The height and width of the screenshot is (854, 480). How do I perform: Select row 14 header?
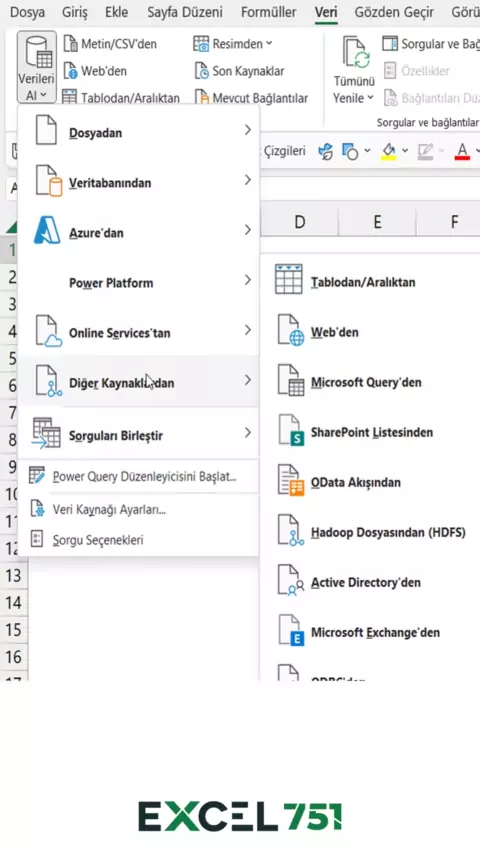coord(13,603)
